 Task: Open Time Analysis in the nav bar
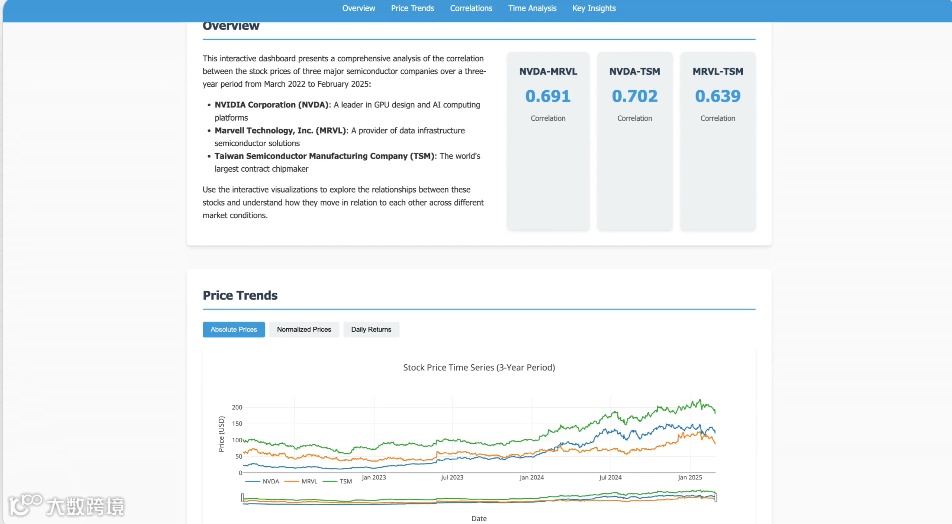tap(532, 9)
